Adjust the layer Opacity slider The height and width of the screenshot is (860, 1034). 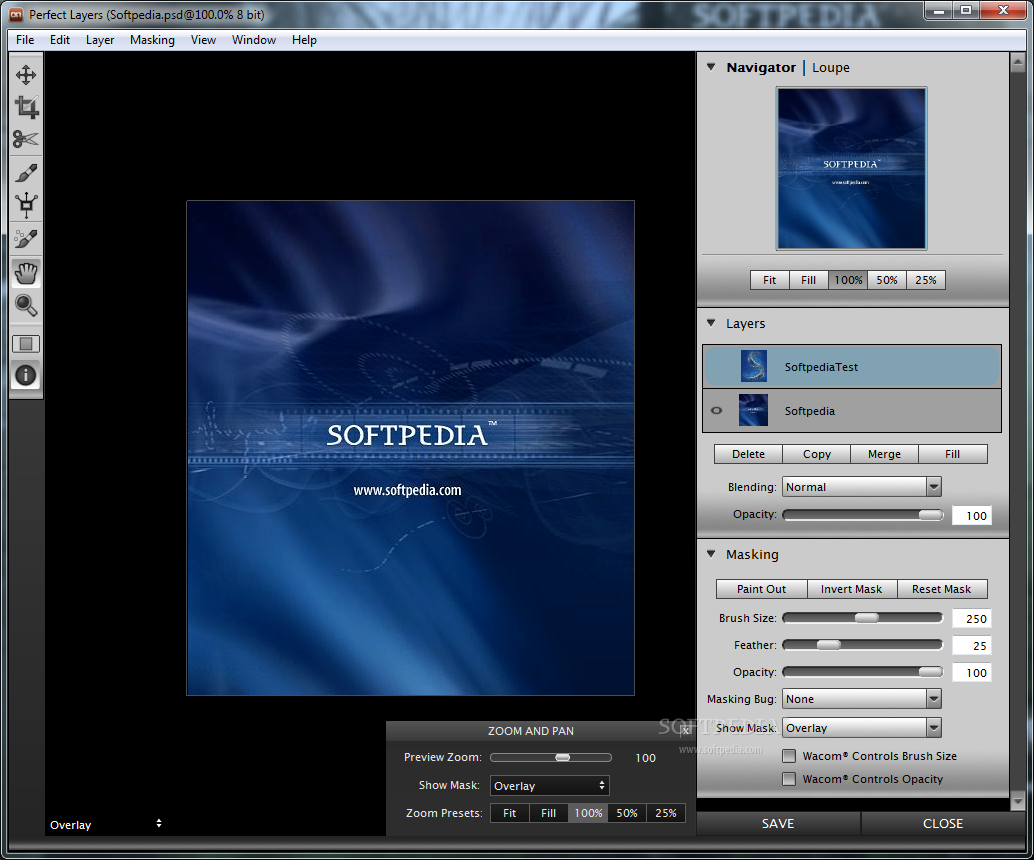[863, 514]
